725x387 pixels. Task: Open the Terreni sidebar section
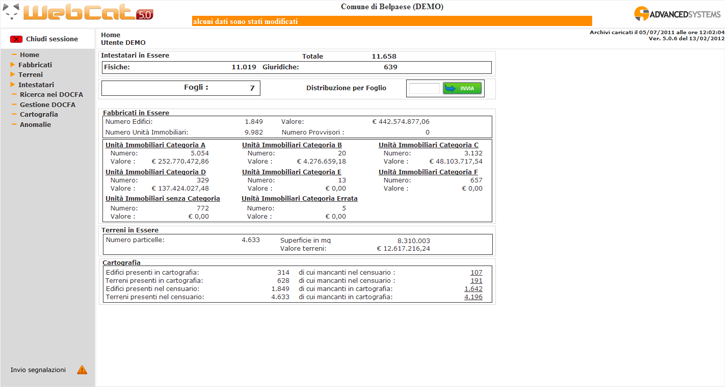(x=31, y=74)
